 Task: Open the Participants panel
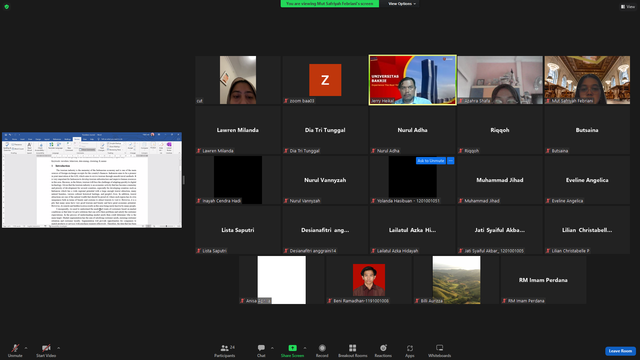224,350
